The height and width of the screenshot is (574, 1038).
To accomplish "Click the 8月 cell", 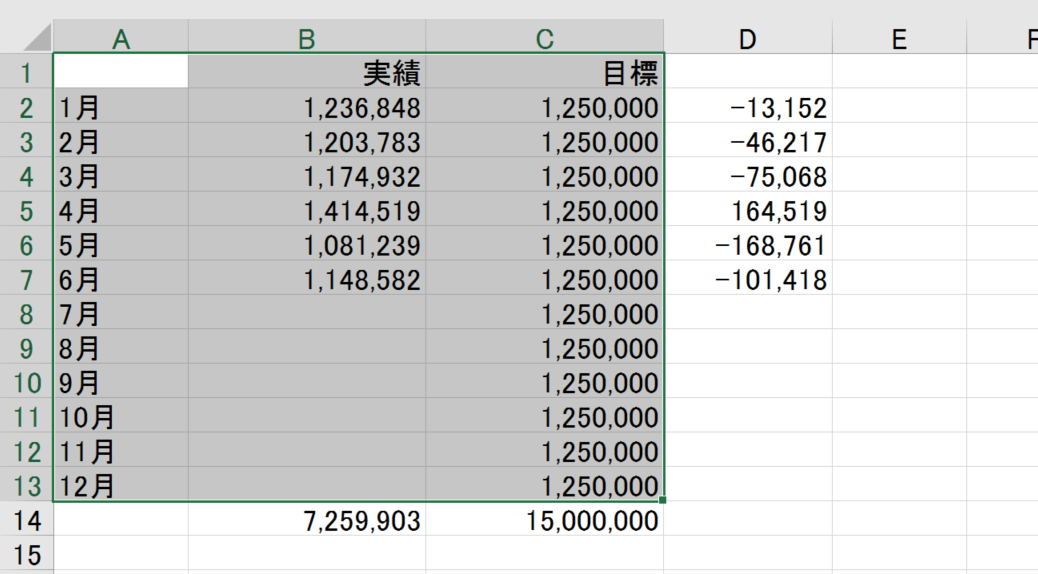I will 120,347.
